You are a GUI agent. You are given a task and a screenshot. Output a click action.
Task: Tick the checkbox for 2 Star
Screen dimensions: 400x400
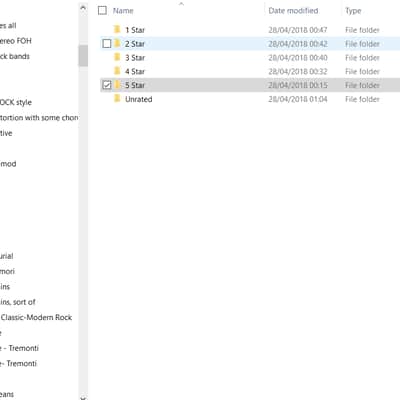coord(107,44)
